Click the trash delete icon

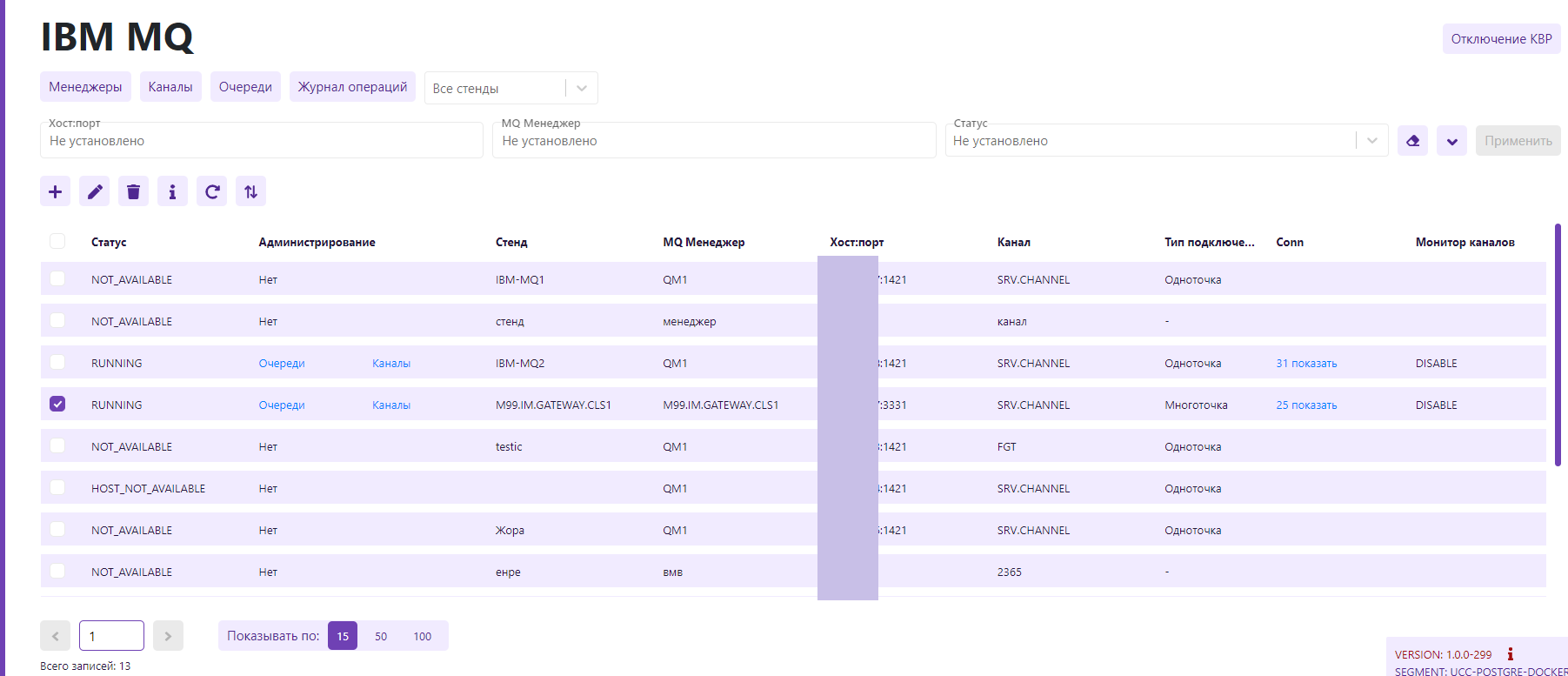pos(133,191)
